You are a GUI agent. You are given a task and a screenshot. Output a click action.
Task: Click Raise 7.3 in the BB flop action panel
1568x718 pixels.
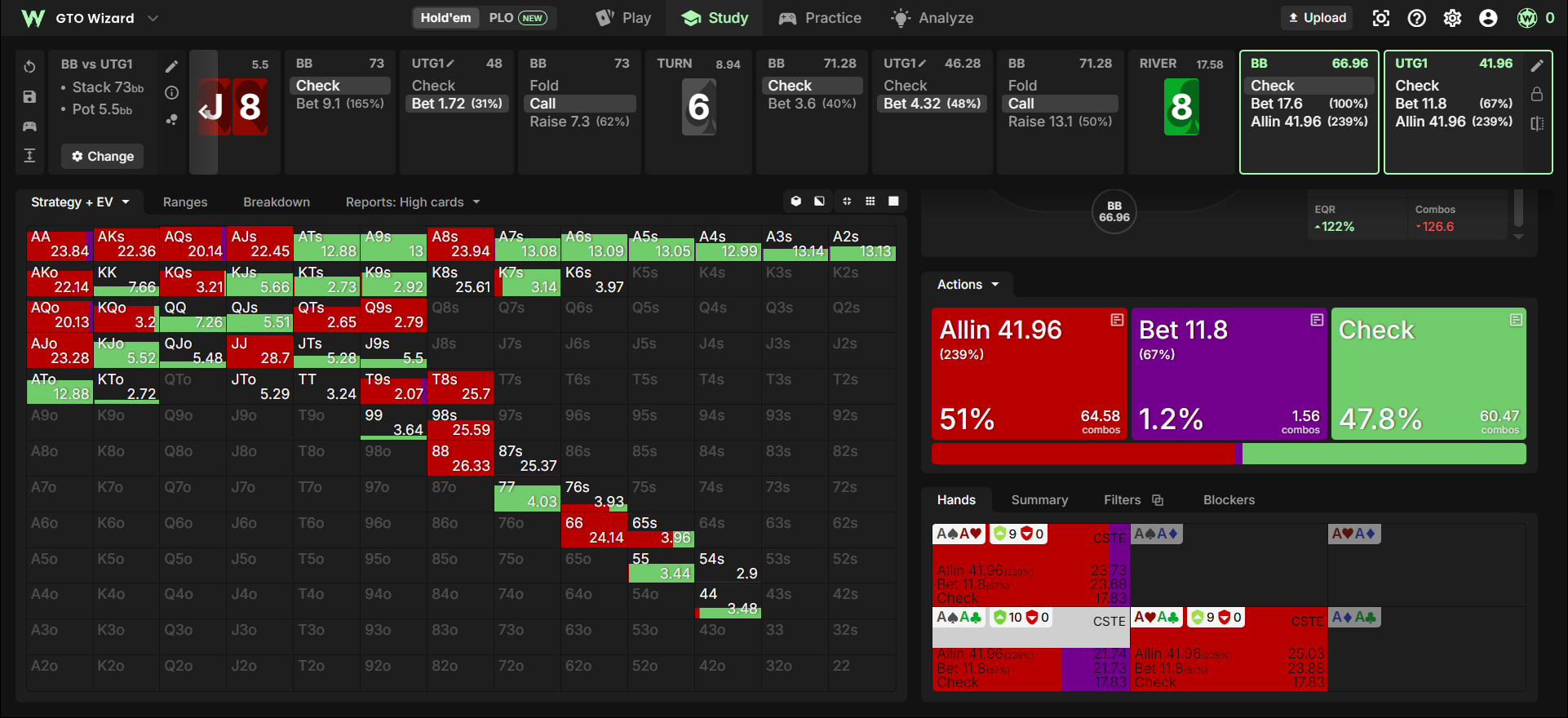click(x=579, y=122)
